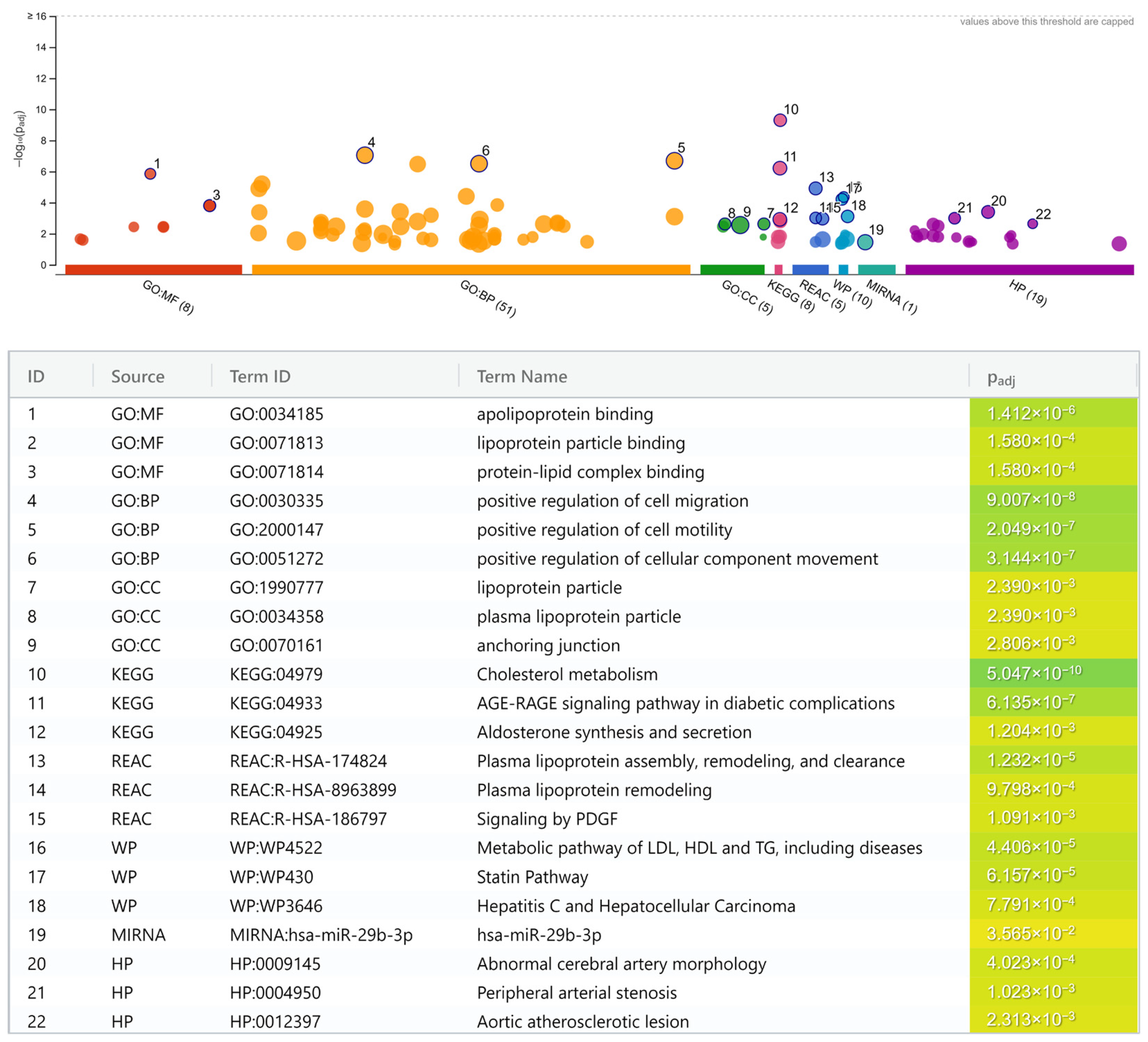
Task: Click data point labeled 4 in GO:BP
Action: click(x=364, y=155)
